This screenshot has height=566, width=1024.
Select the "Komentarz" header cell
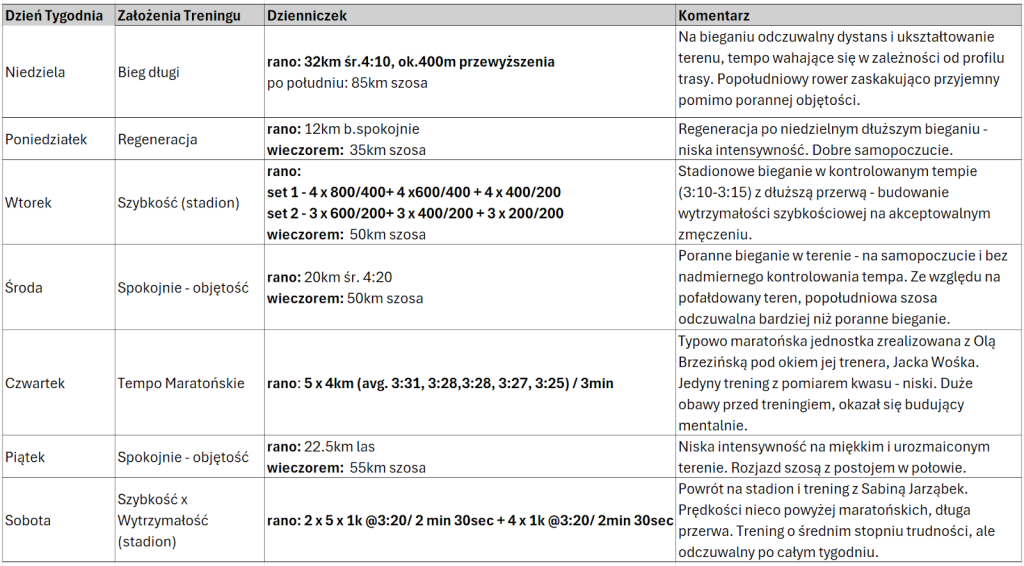714,17
